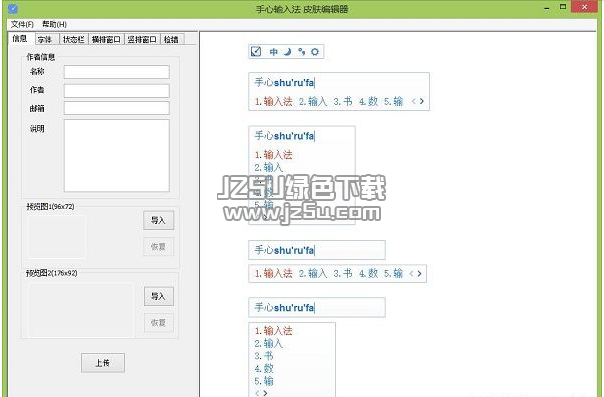Minimize the skin editor window
The image size is (604, 397).
[547, 8]
